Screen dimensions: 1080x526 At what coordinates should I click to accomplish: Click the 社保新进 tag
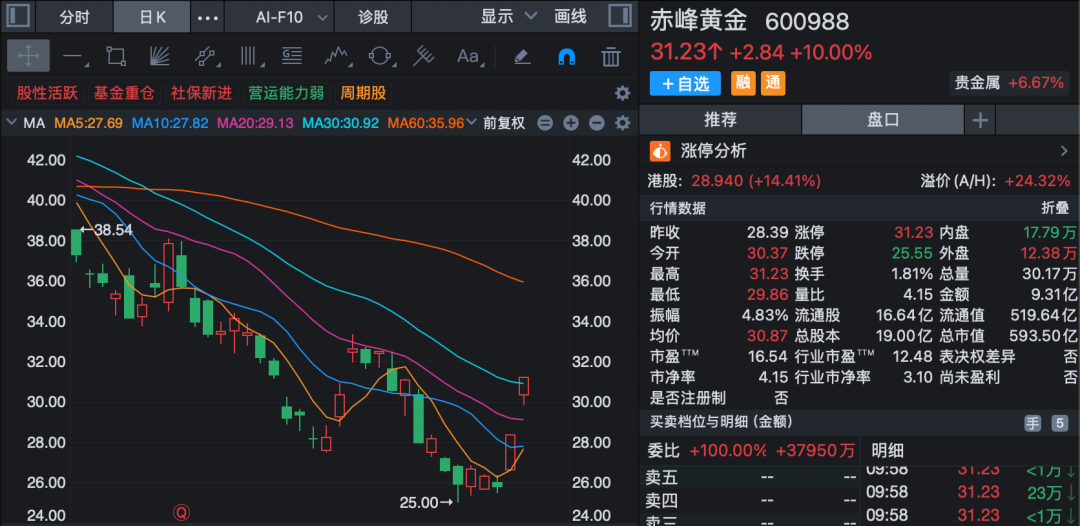pyautogui.click(x=202, y=93)
